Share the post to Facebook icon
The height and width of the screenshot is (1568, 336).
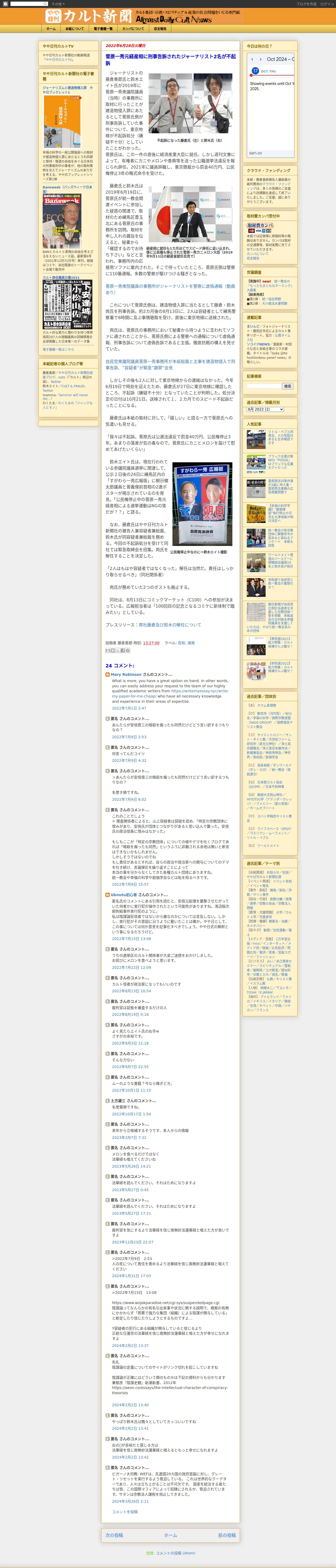coord(122,651)
